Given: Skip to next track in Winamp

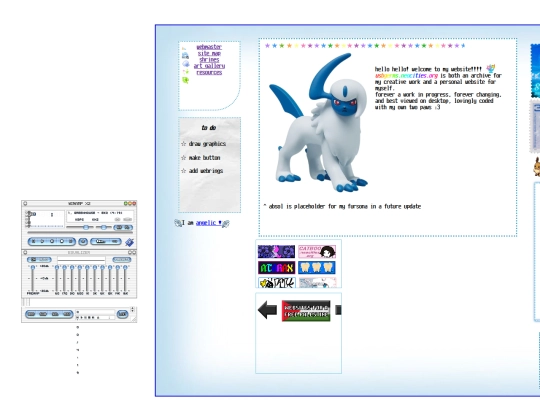Looking at the screenshot, I should tap(71, 241).
